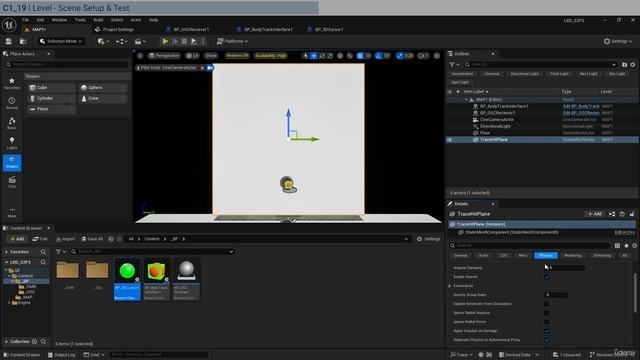This screenshot has width=640, height=360.
Task: Click the viewport layout maximize icon
Action: 437,56
